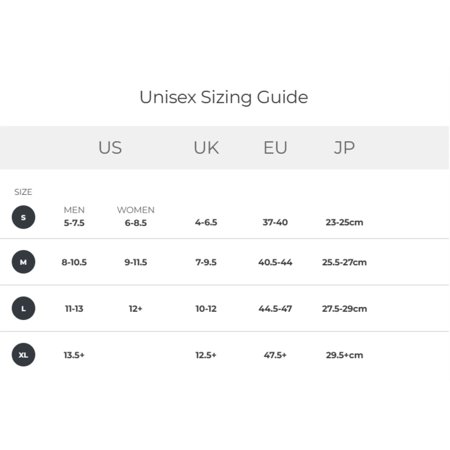
Task: Select the UK column header
Action: (x=206, y=147)
